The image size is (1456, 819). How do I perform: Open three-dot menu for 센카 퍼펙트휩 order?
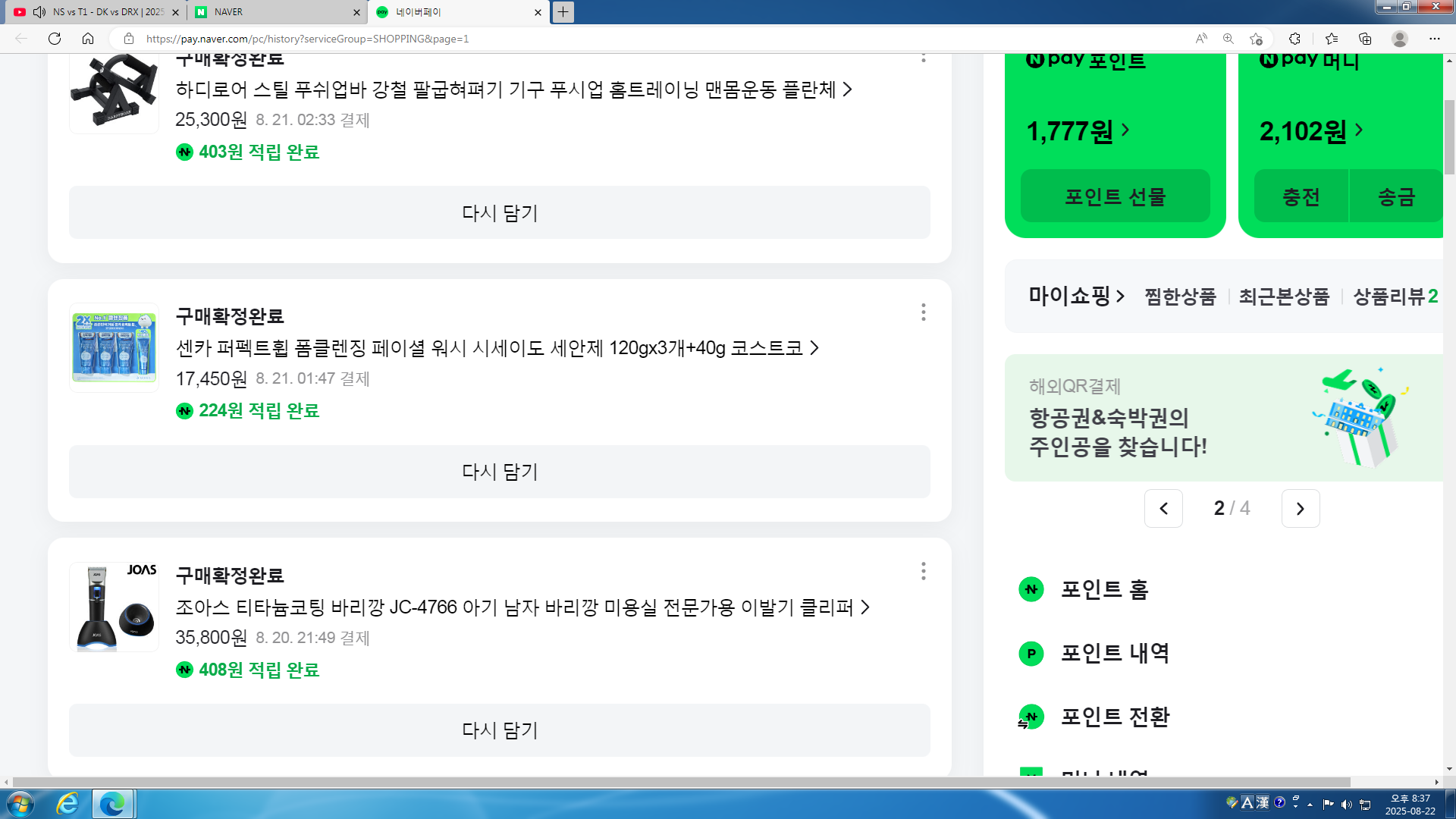point(923,312)
